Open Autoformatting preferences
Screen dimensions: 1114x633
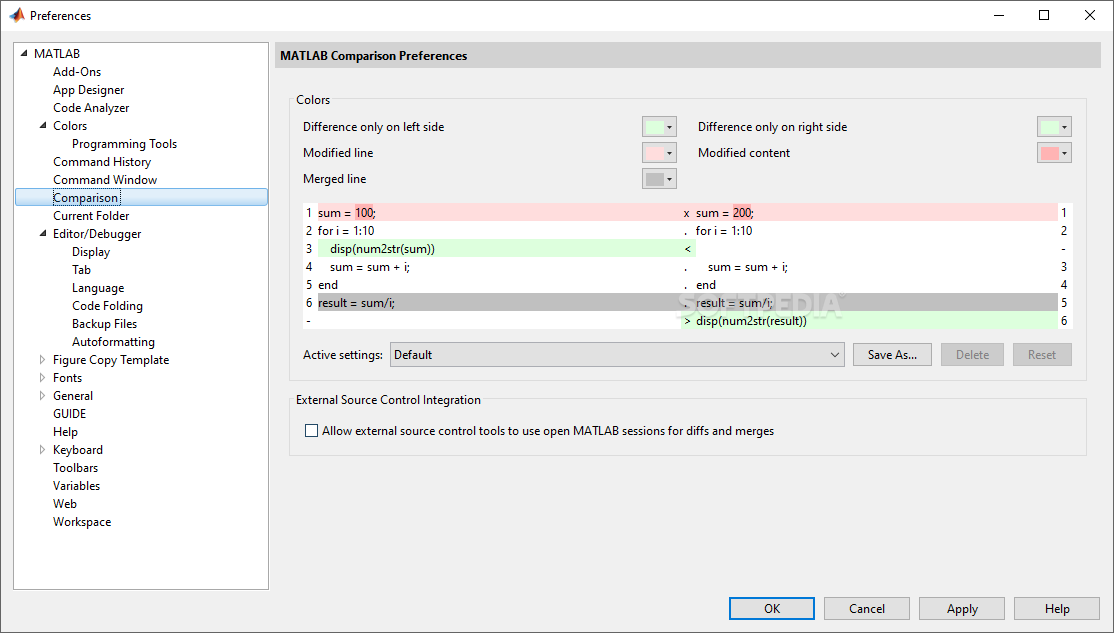(x=113, y=342)
